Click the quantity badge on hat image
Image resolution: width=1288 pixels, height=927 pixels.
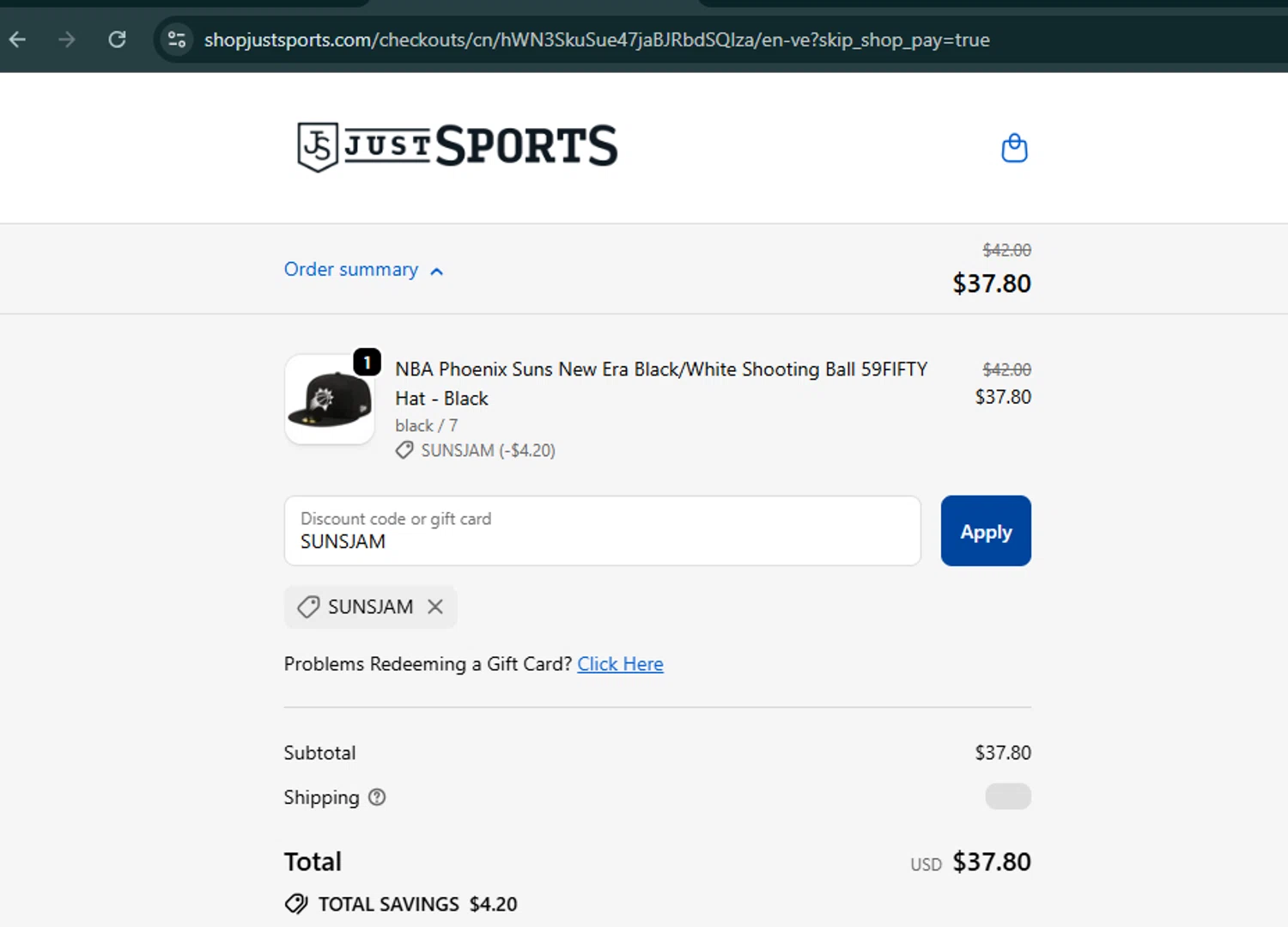[368, 363]
